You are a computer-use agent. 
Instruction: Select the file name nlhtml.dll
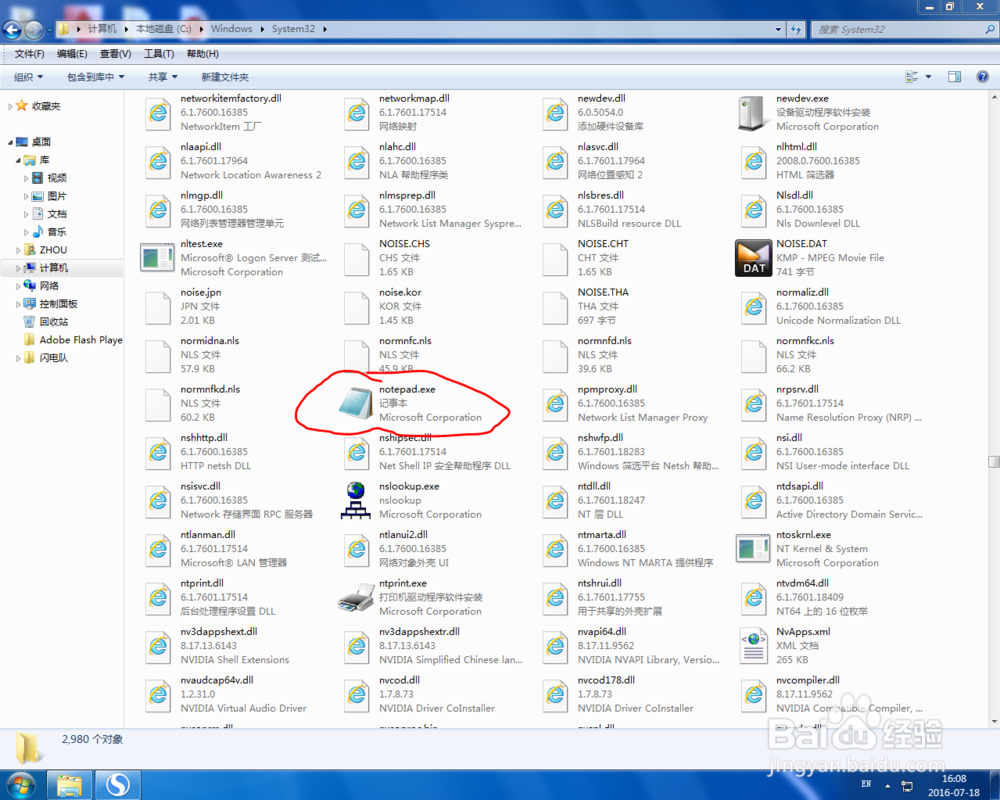click(x=796, y=147)
